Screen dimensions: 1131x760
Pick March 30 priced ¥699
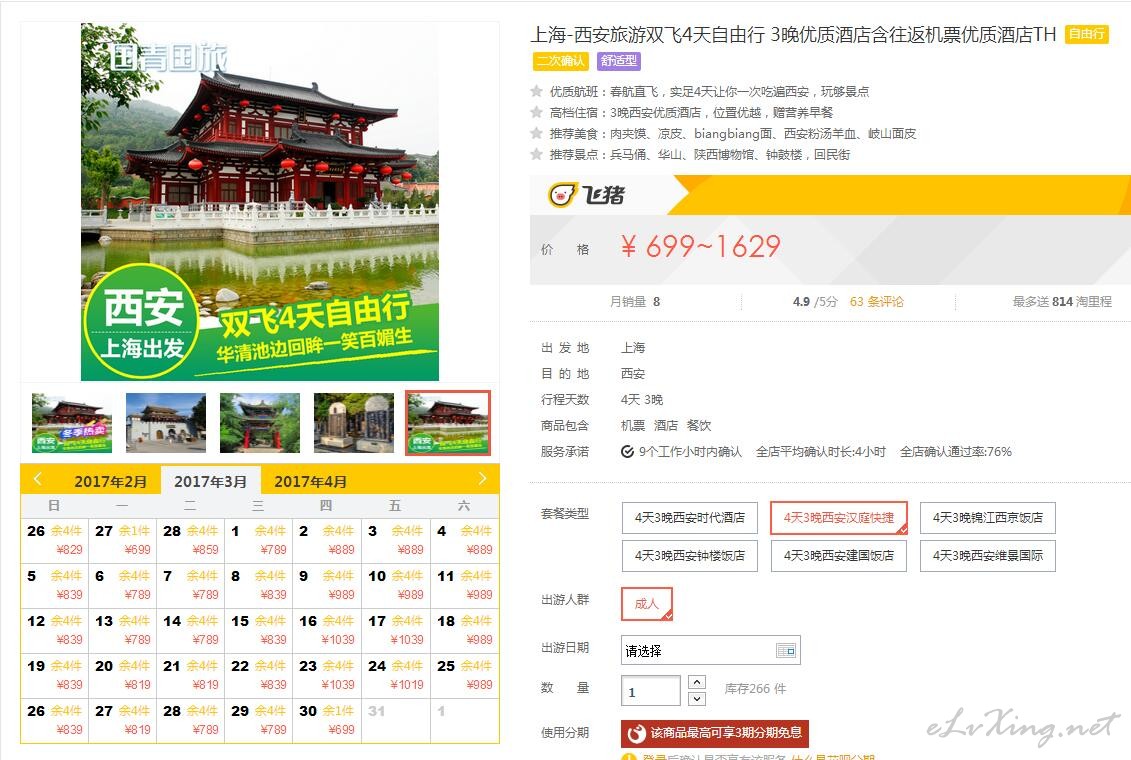(x=327, y=720)
